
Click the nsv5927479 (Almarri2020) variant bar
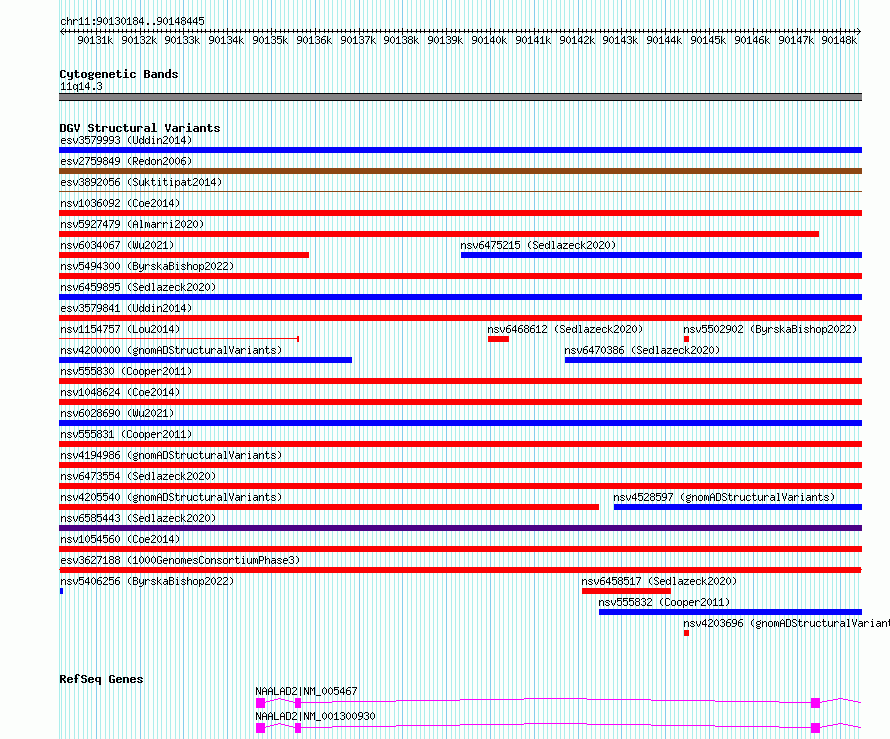[439, 234]
